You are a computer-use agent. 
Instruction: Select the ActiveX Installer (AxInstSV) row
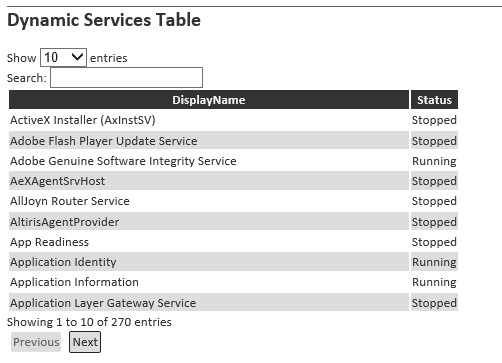click(x=233, y=120)
